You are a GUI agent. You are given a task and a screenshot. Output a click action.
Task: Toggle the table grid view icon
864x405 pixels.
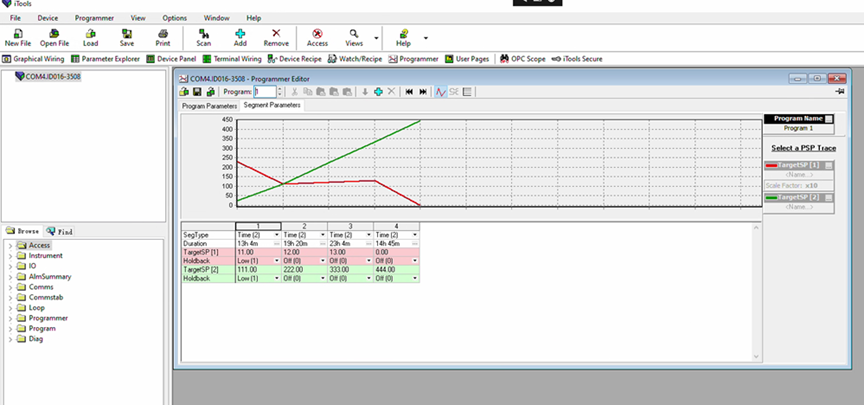pyautogui.click(x=467, y=92)
